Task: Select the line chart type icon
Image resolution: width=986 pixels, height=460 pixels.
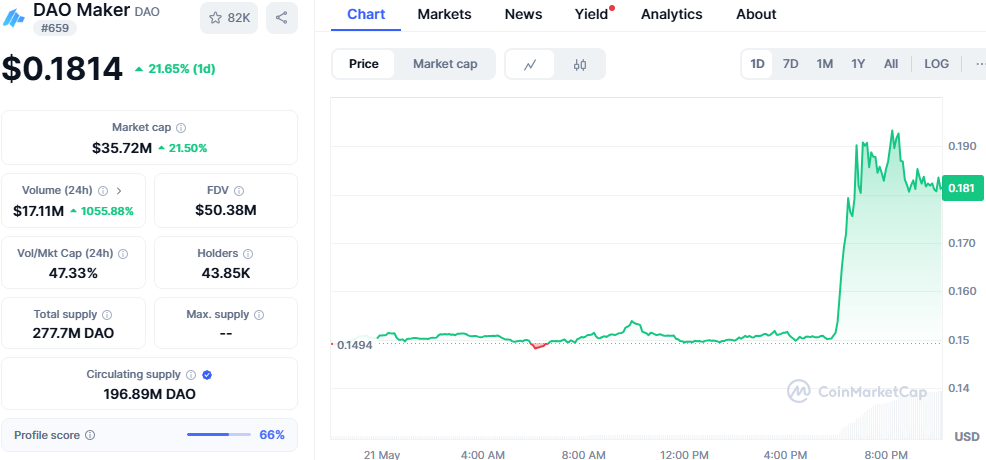Action: [530, 64]
